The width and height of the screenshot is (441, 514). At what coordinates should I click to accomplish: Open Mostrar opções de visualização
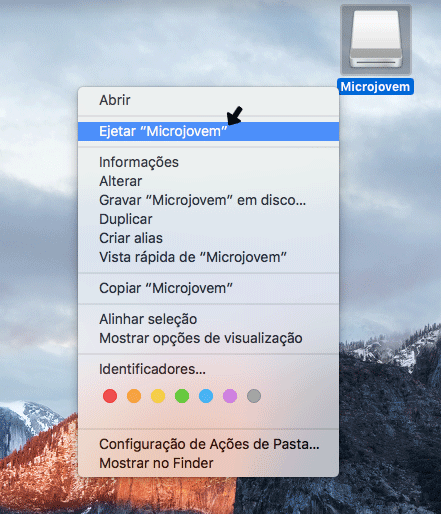tap(208, 338)
